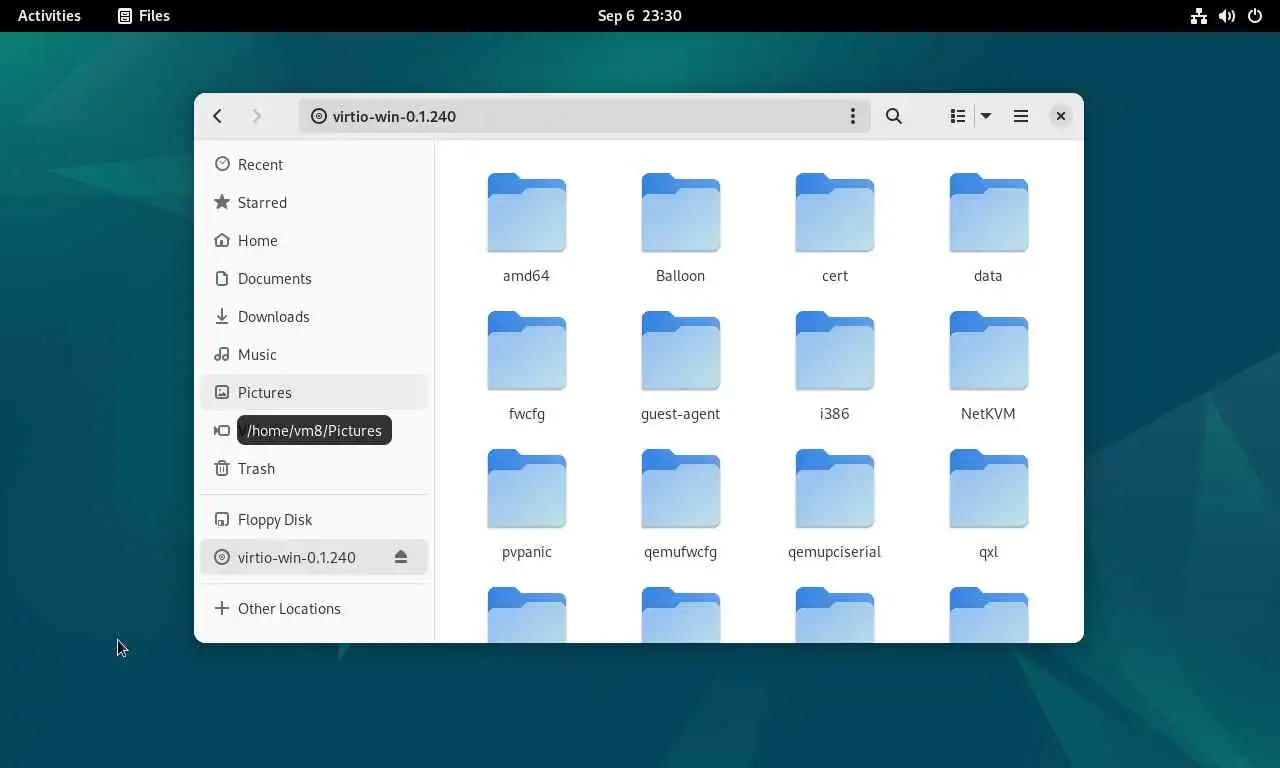Open Recent in the sidebar

[314, 164]
